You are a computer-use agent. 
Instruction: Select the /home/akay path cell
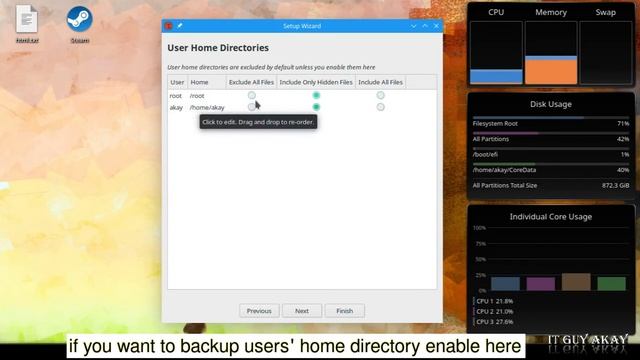point(207,107)
